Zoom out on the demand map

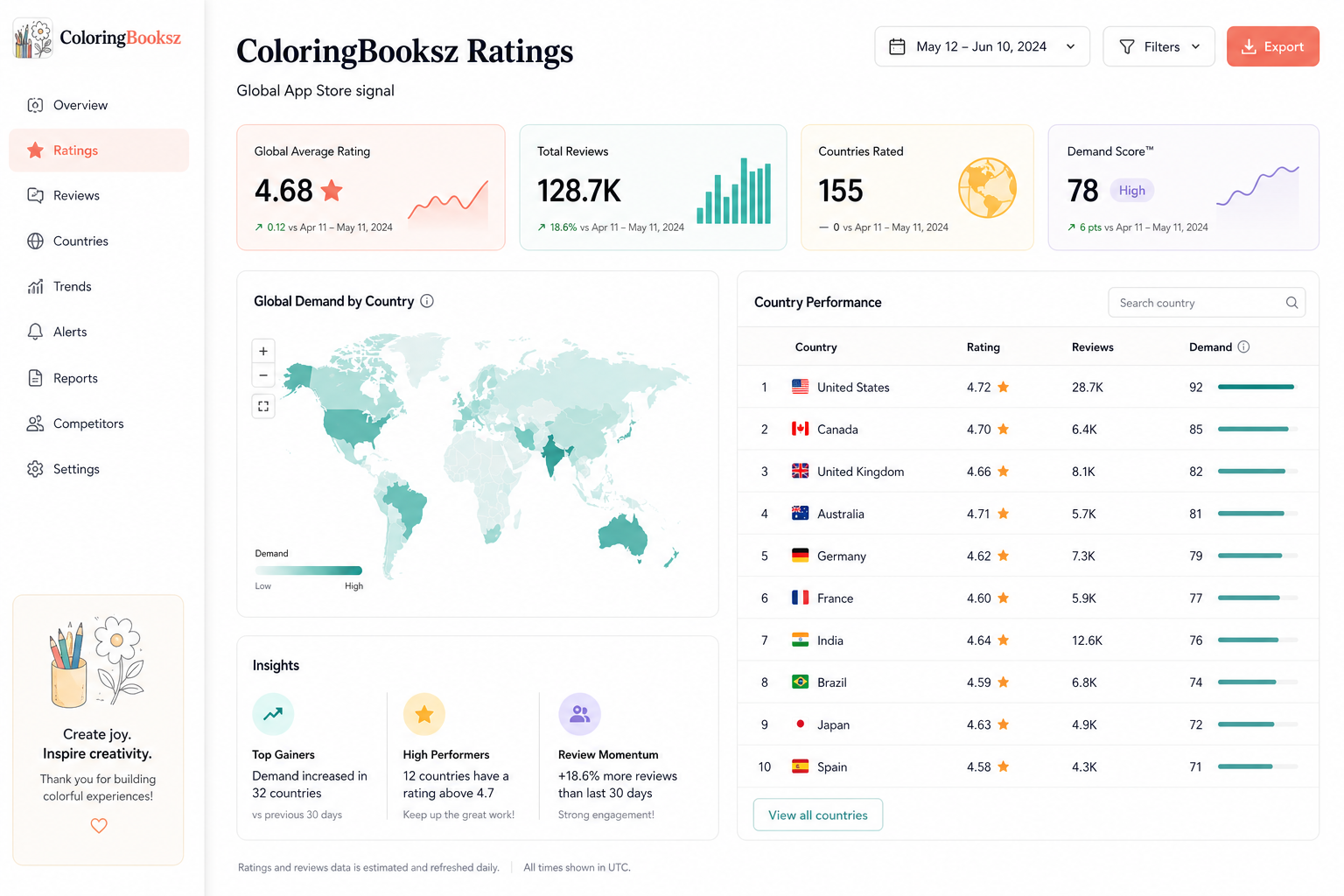coord(263,375)
